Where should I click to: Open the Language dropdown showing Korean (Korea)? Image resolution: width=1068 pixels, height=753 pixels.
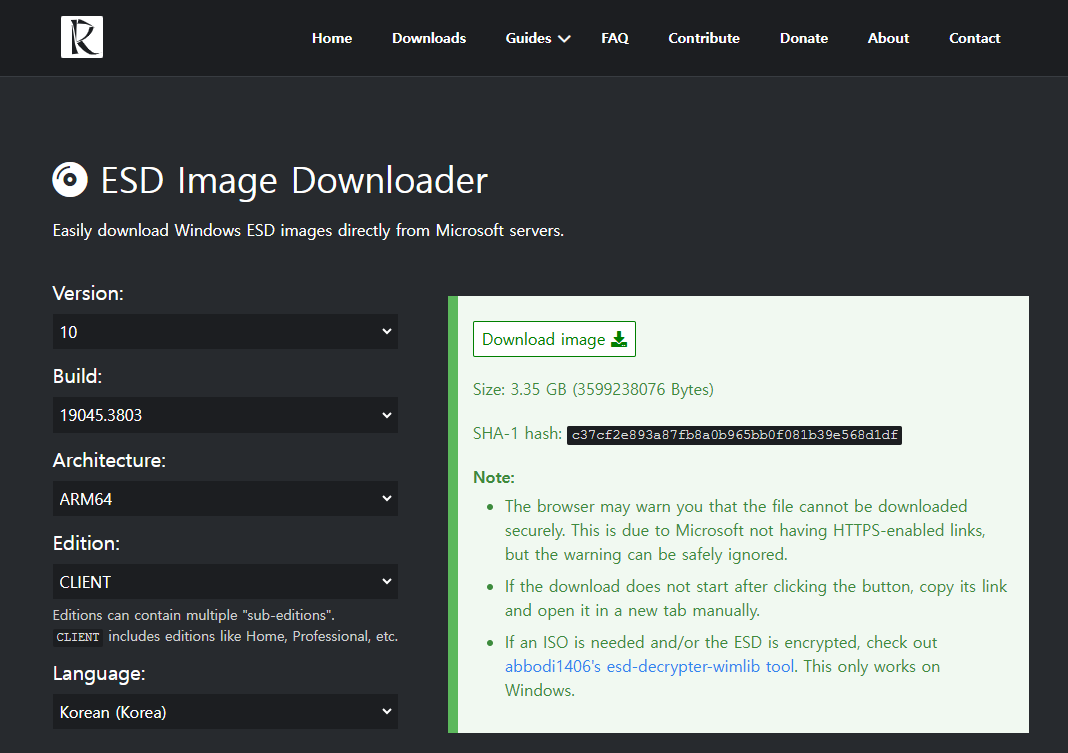(225, 711)
